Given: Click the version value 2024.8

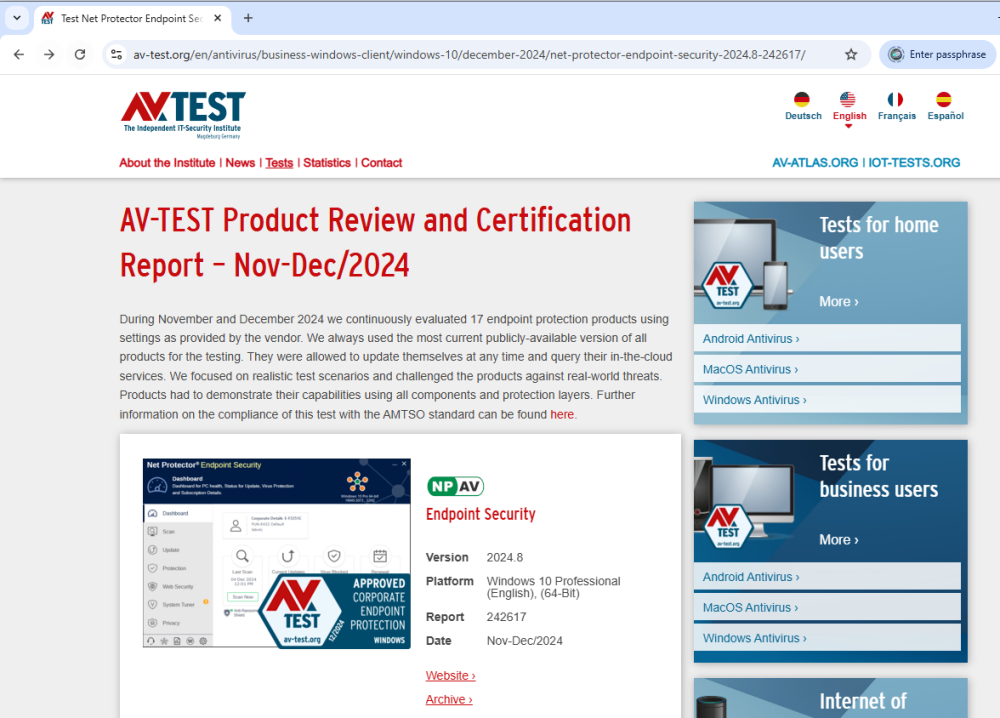Looking at the screenshot, I should 504,558.
